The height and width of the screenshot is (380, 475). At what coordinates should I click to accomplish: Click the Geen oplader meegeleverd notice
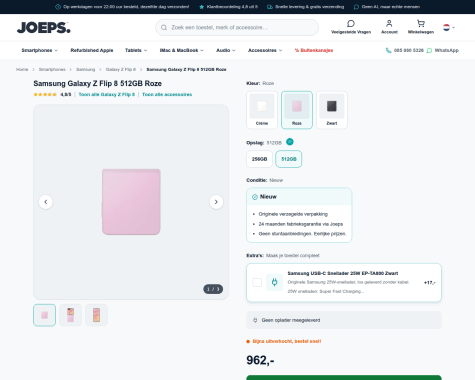(344, 320)
